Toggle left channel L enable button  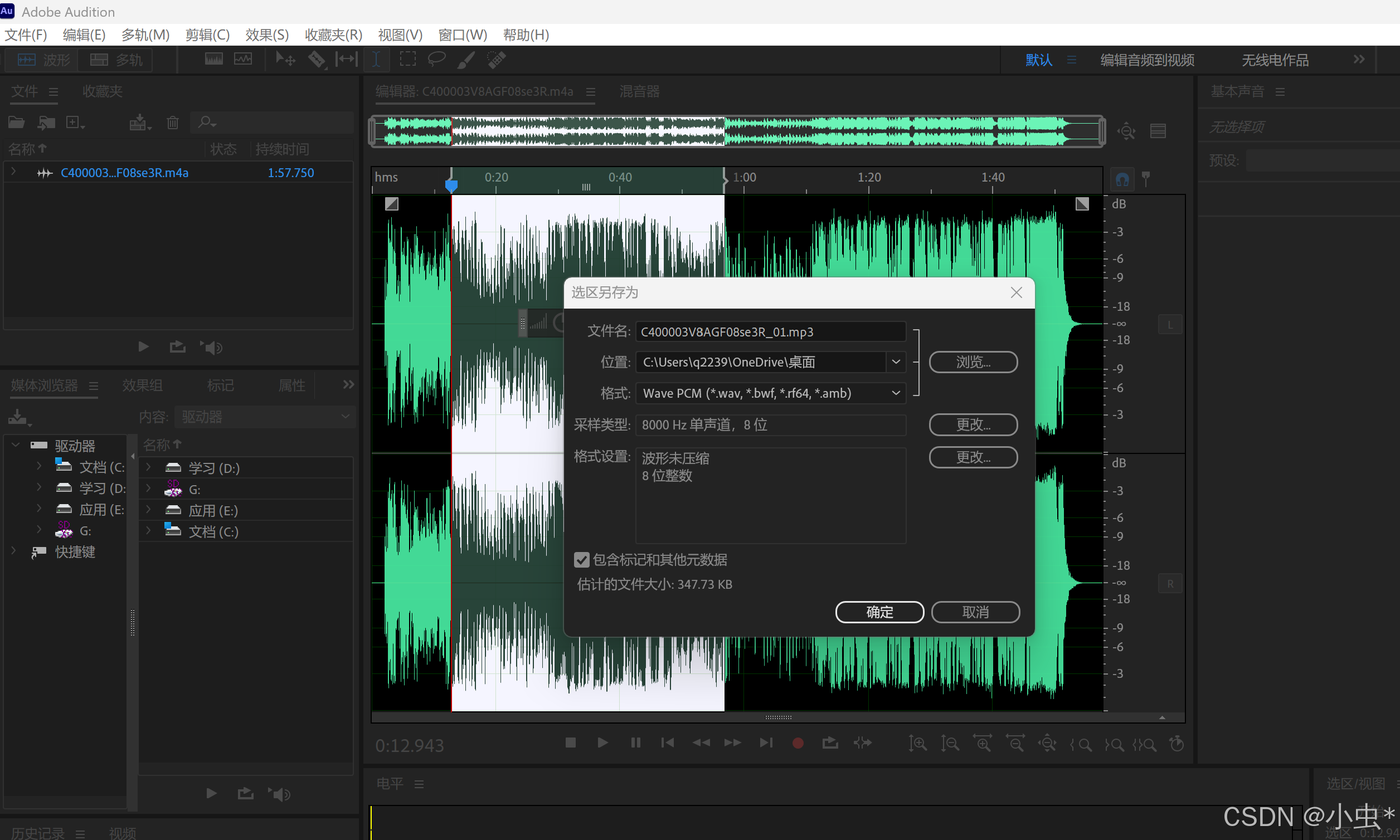pyautogui.click(x=1169, y=325)
